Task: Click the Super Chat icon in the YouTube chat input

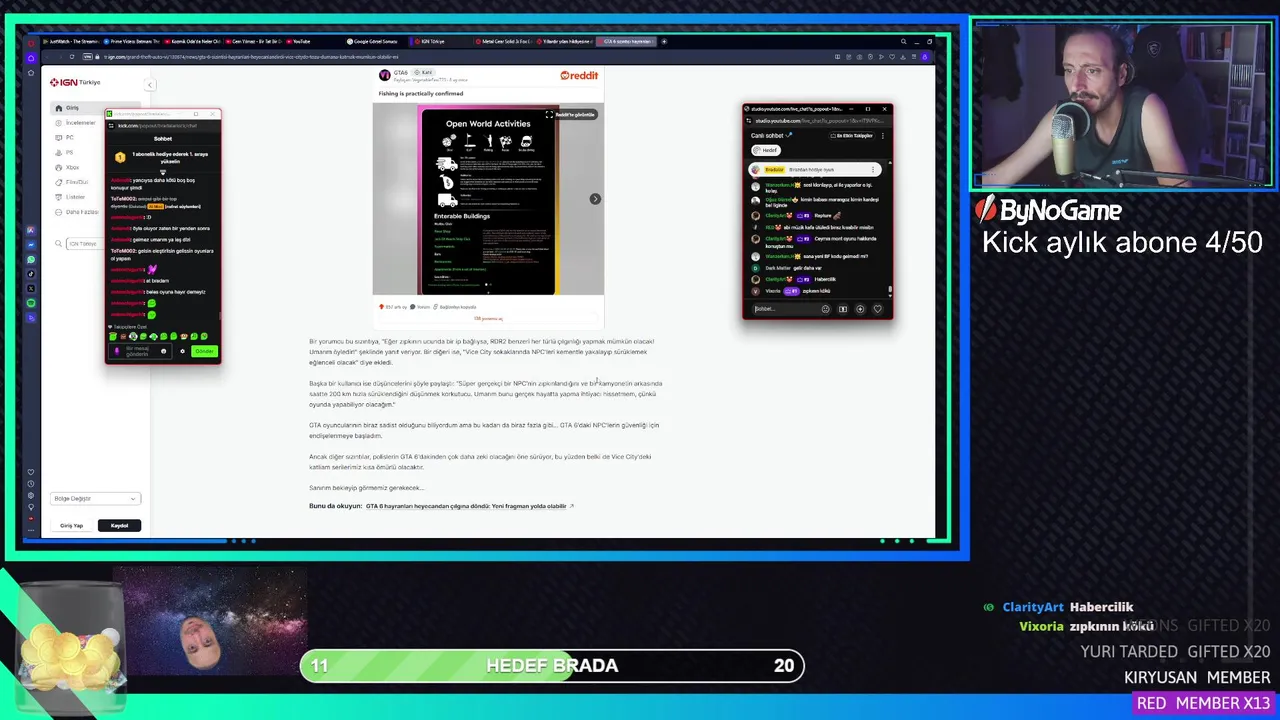Action: tap(843, 309)
